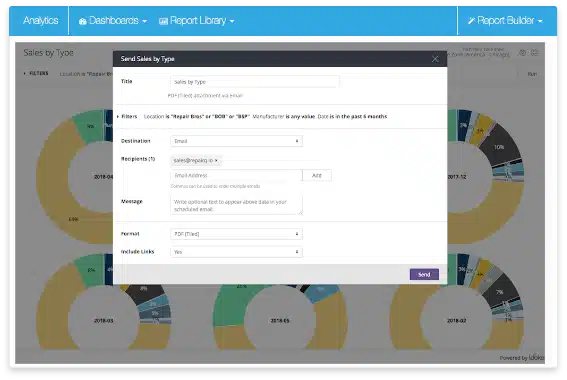
Task: Expand the Filters section in dialog
Action: (127, 116)
